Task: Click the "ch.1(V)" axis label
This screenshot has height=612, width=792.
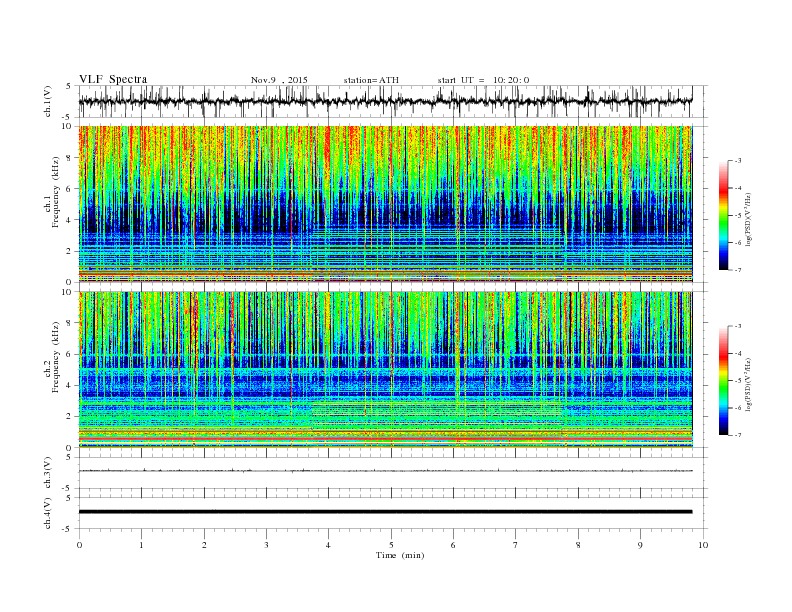Action: [48, 101]
